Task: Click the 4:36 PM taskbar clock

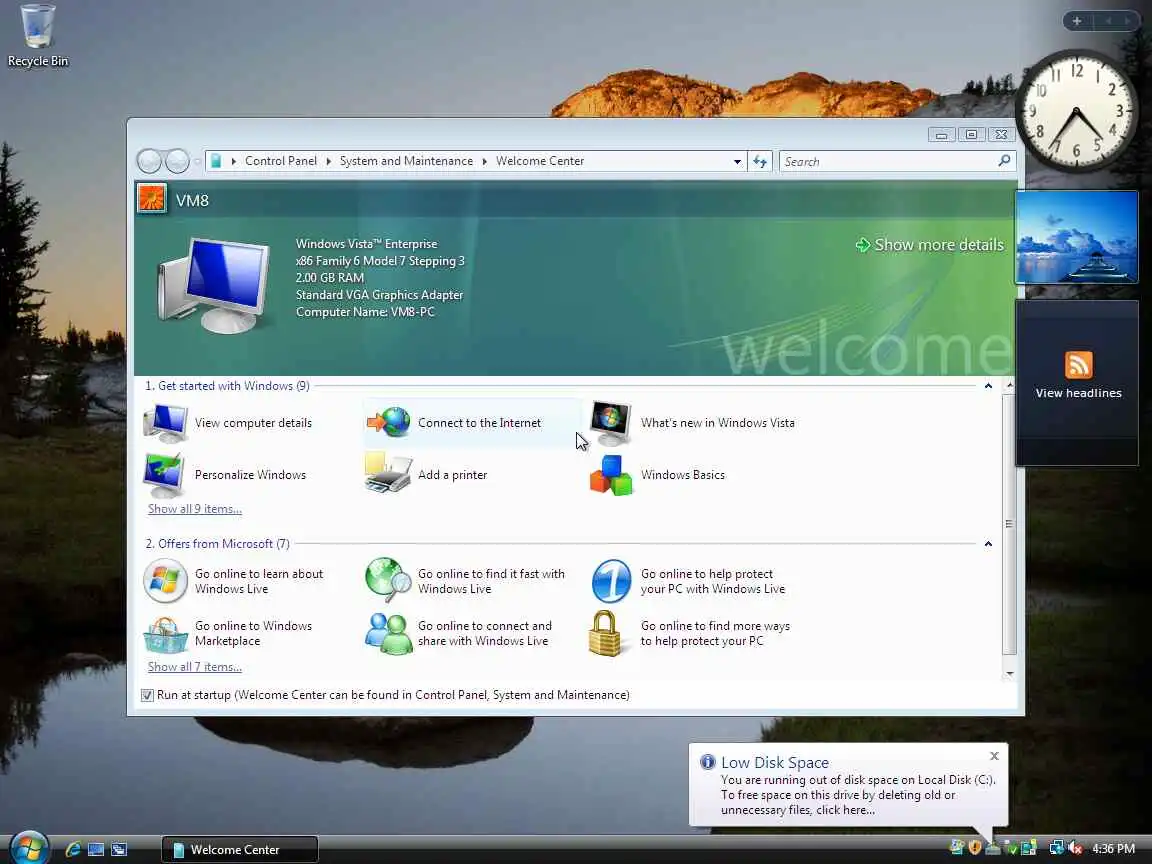Action: pos(1113,849)
